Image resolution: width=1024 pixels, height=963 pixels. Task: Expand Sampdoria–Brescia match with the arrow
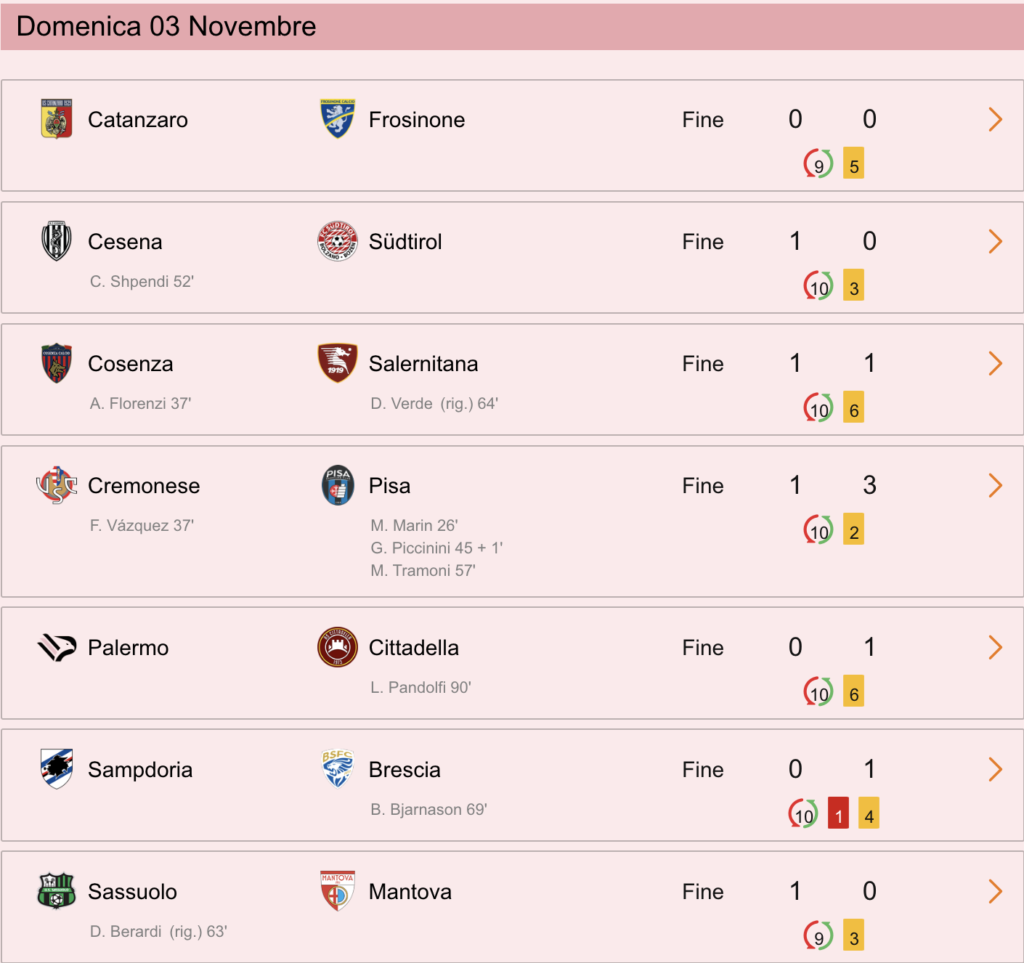(995, 769)
